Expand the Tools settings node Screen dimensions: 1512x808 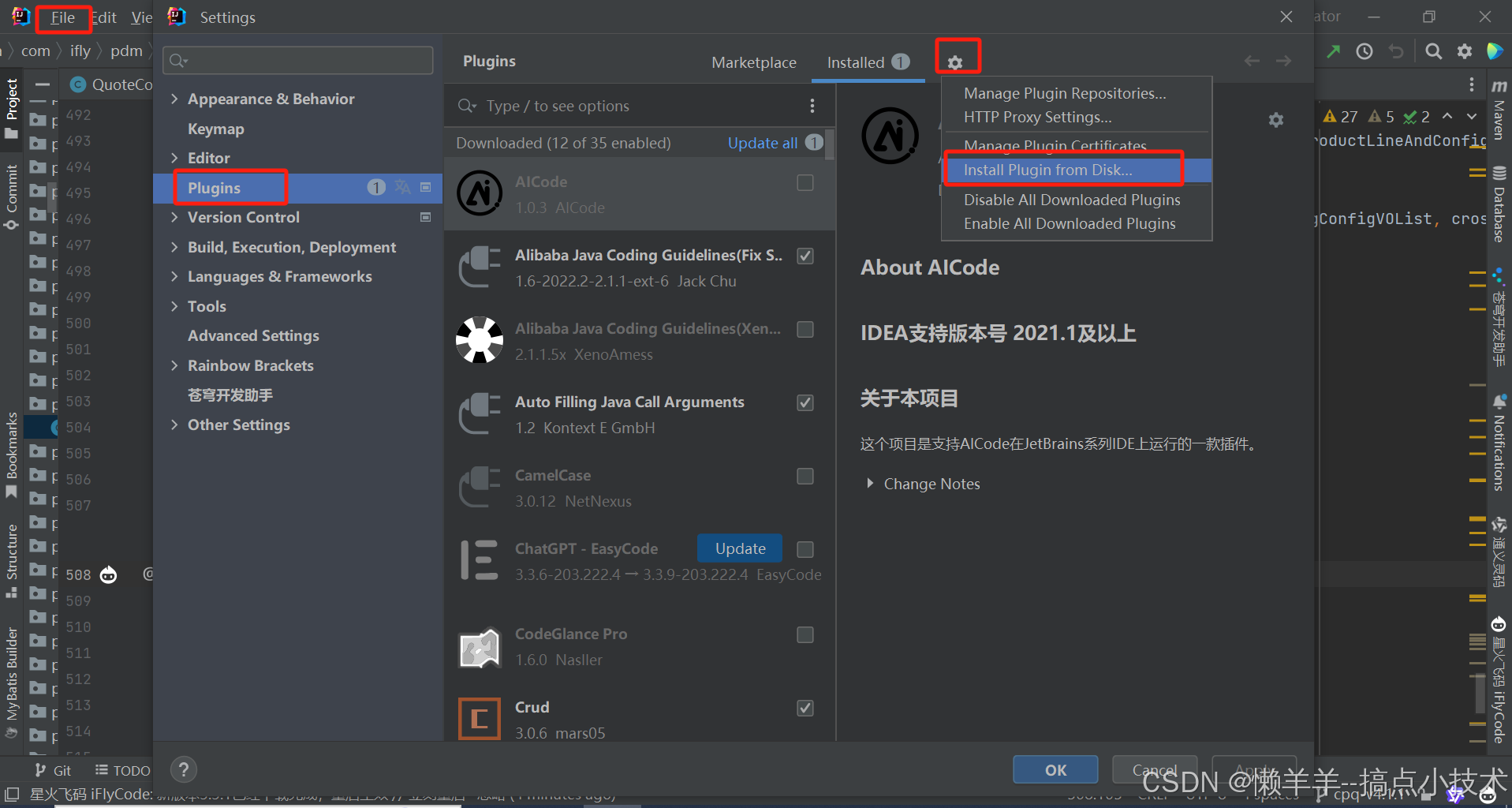point(174,306)
